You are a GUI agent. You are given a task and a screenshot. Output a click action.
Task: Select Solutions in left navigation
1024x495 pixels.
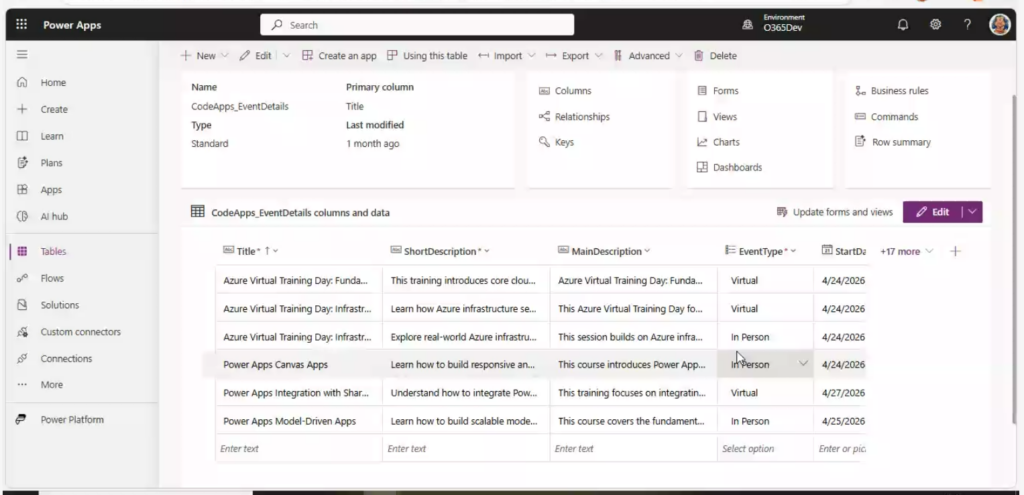coord(59,305)
